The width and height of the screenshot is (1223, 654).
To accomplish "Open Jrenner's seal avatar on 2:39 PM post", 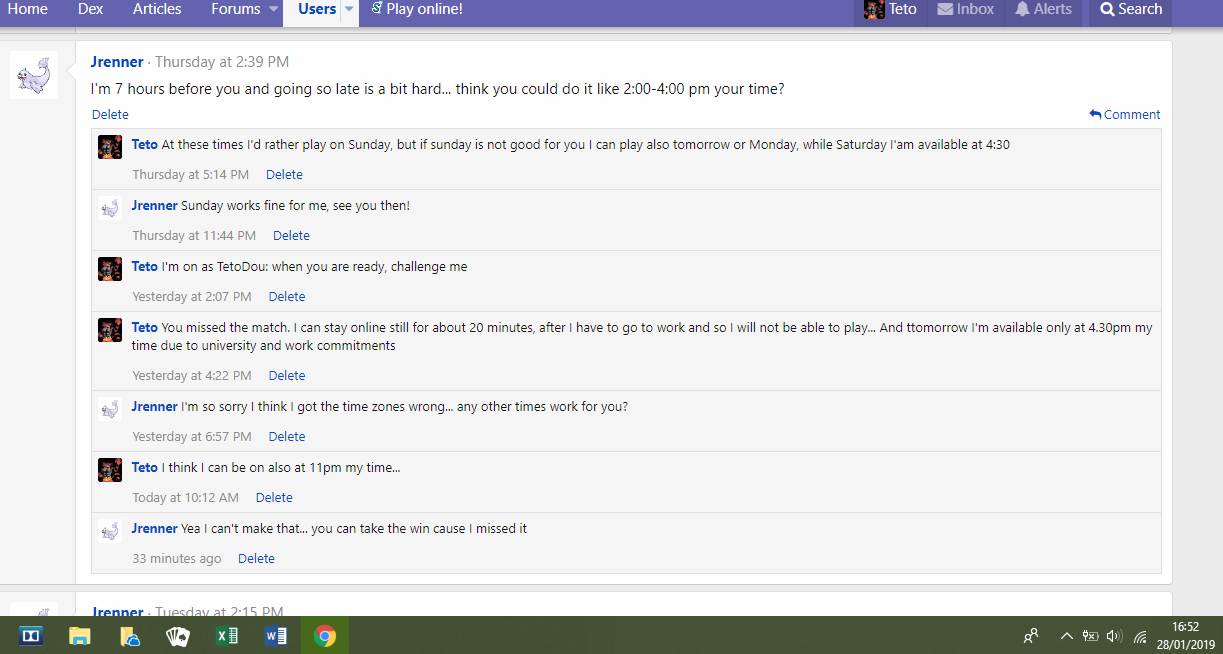I will point(34,75).
